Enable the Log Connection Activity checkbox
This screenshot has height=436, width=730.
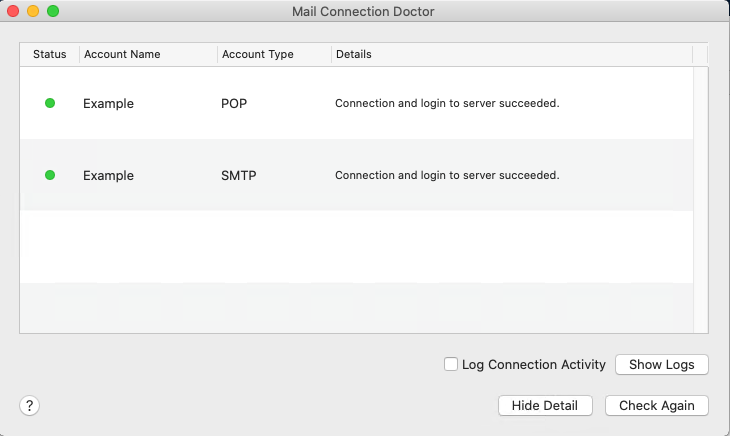click(x=451, y=364)
